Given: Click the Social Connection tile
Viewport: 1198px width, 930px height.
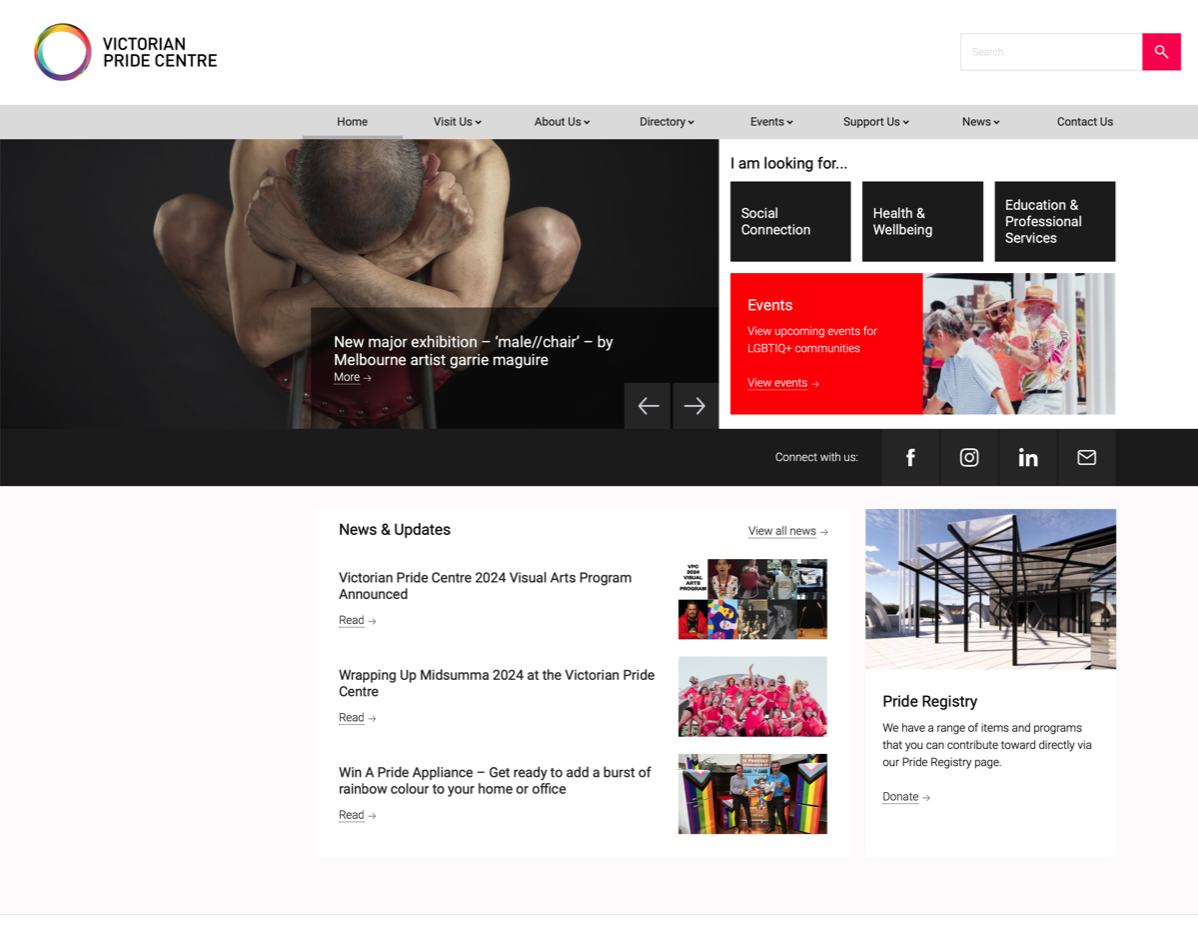Looking at the screenshot, I should [x=790, y=221].
